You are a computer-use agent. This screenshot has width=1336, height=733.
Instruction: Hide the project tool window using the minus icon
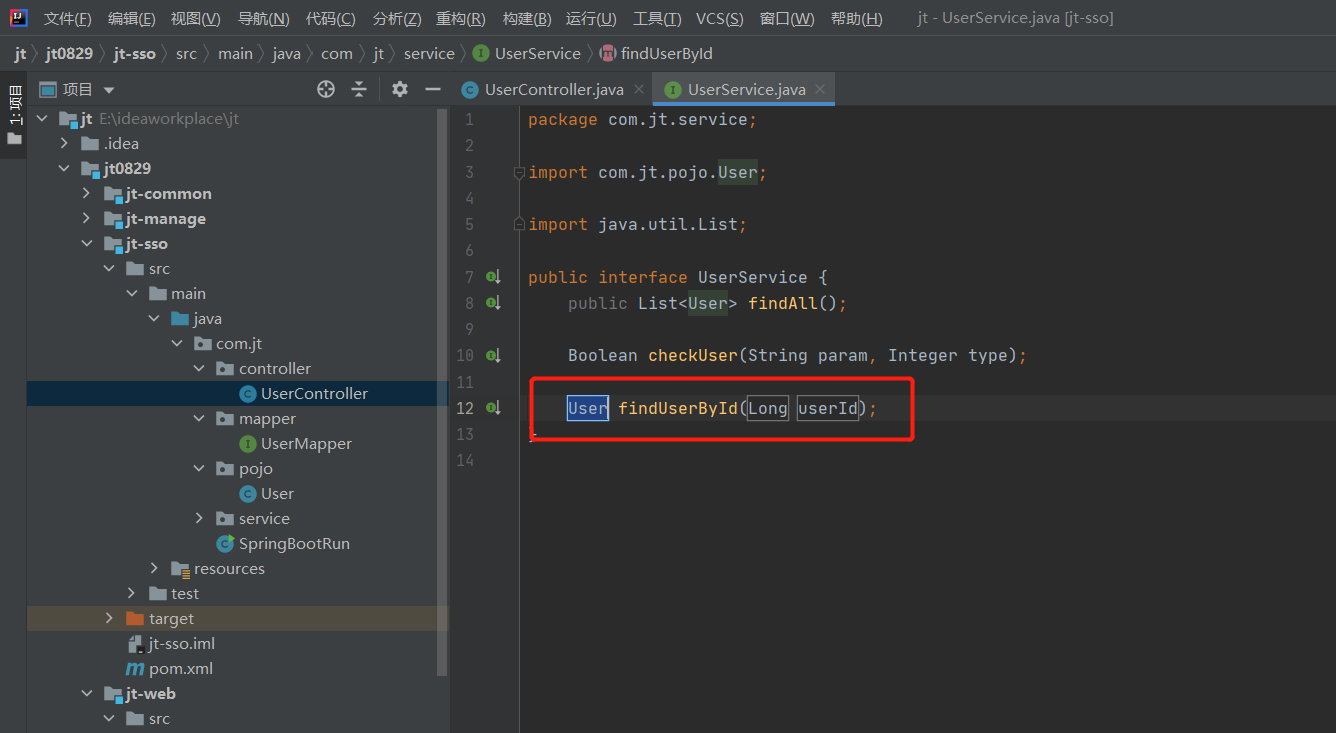433,89
